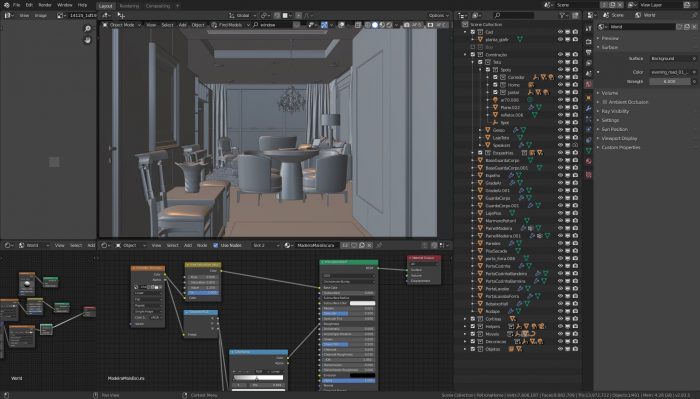This screenshot has height=399, width=700.
Task: Expand the Sun Position panel
Action: coord(614,129)
